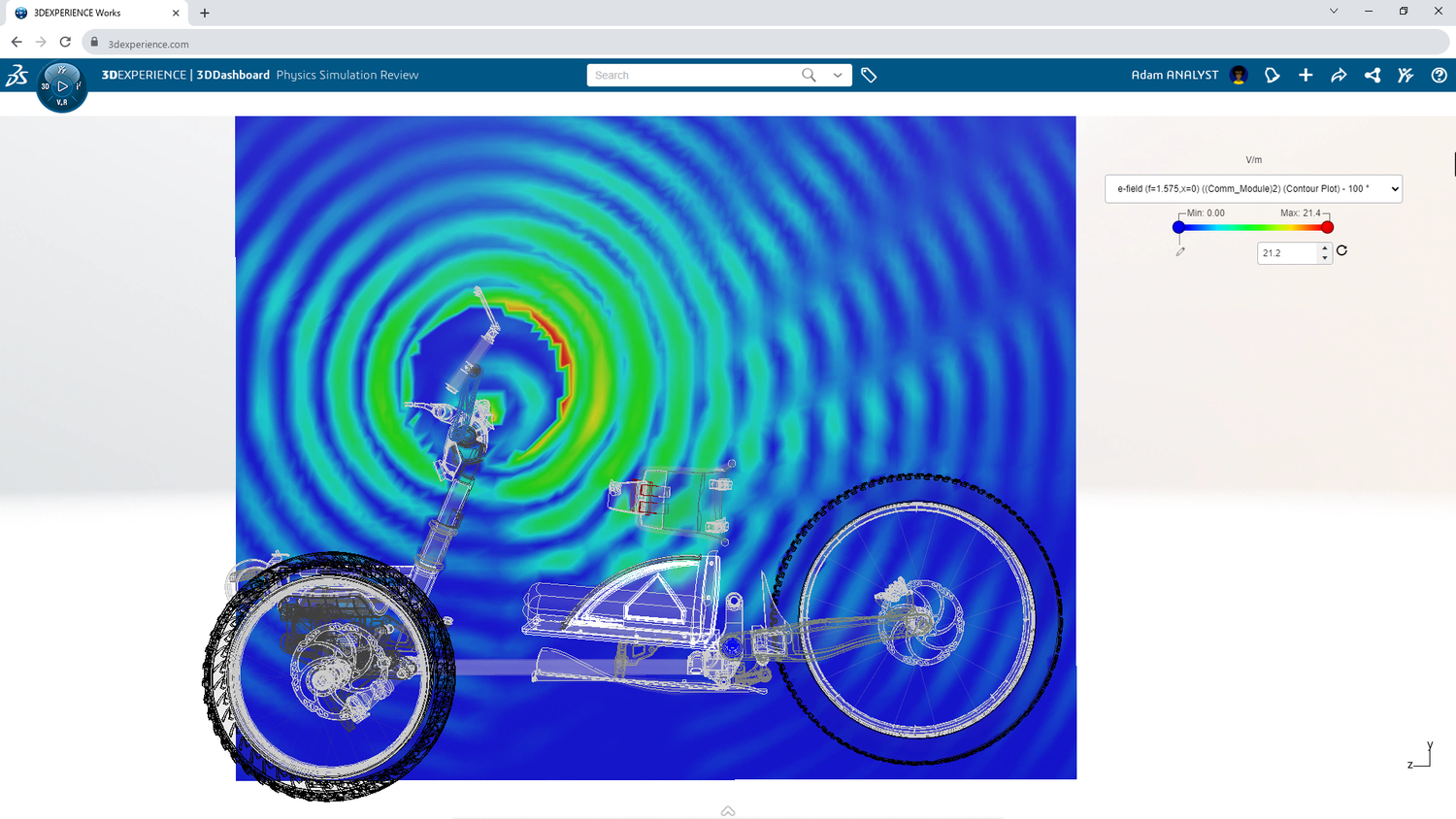Click the tag icon next to the search bar
The image size is (1456, 819).
tap(869, 74)
